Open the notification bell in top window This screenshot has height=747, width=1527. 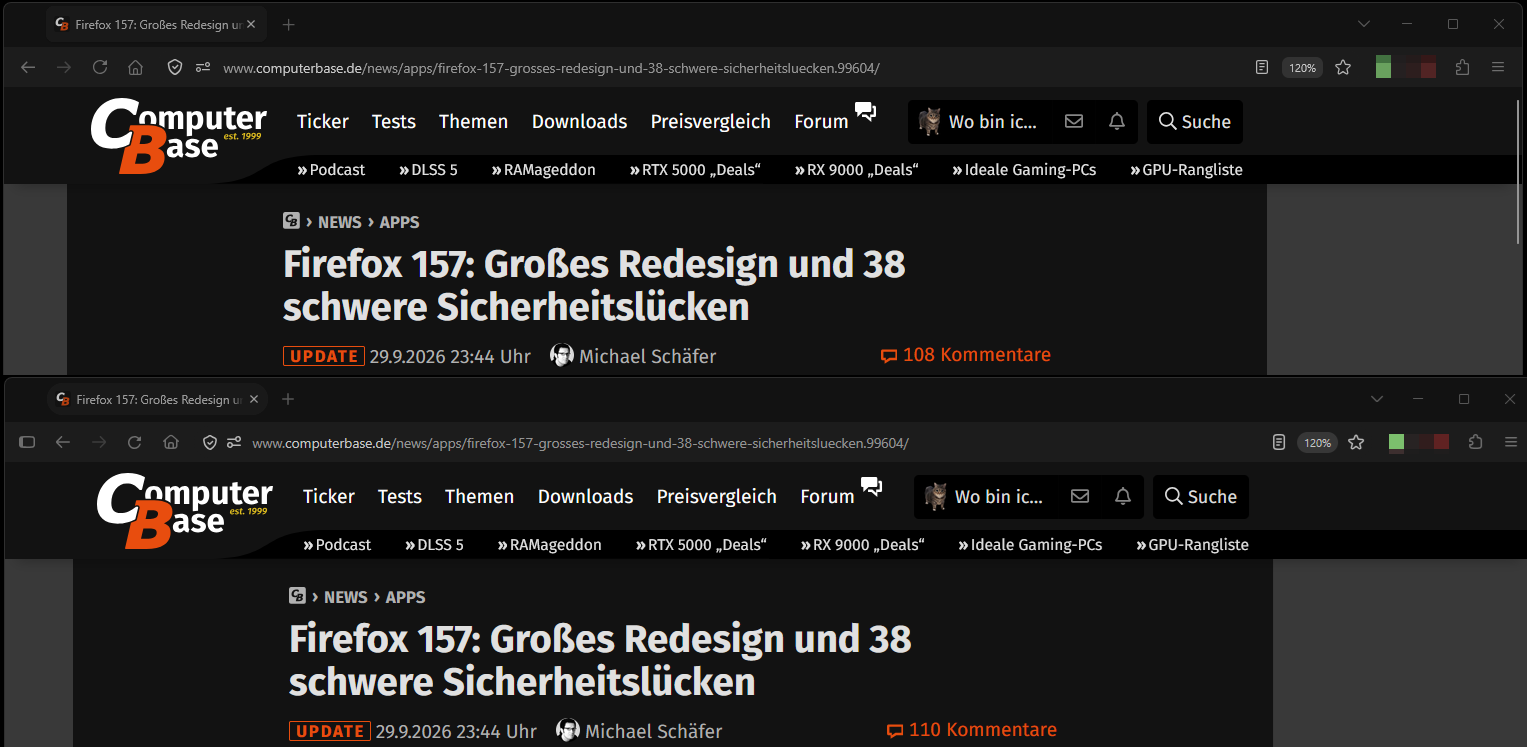click(1117, 121)
